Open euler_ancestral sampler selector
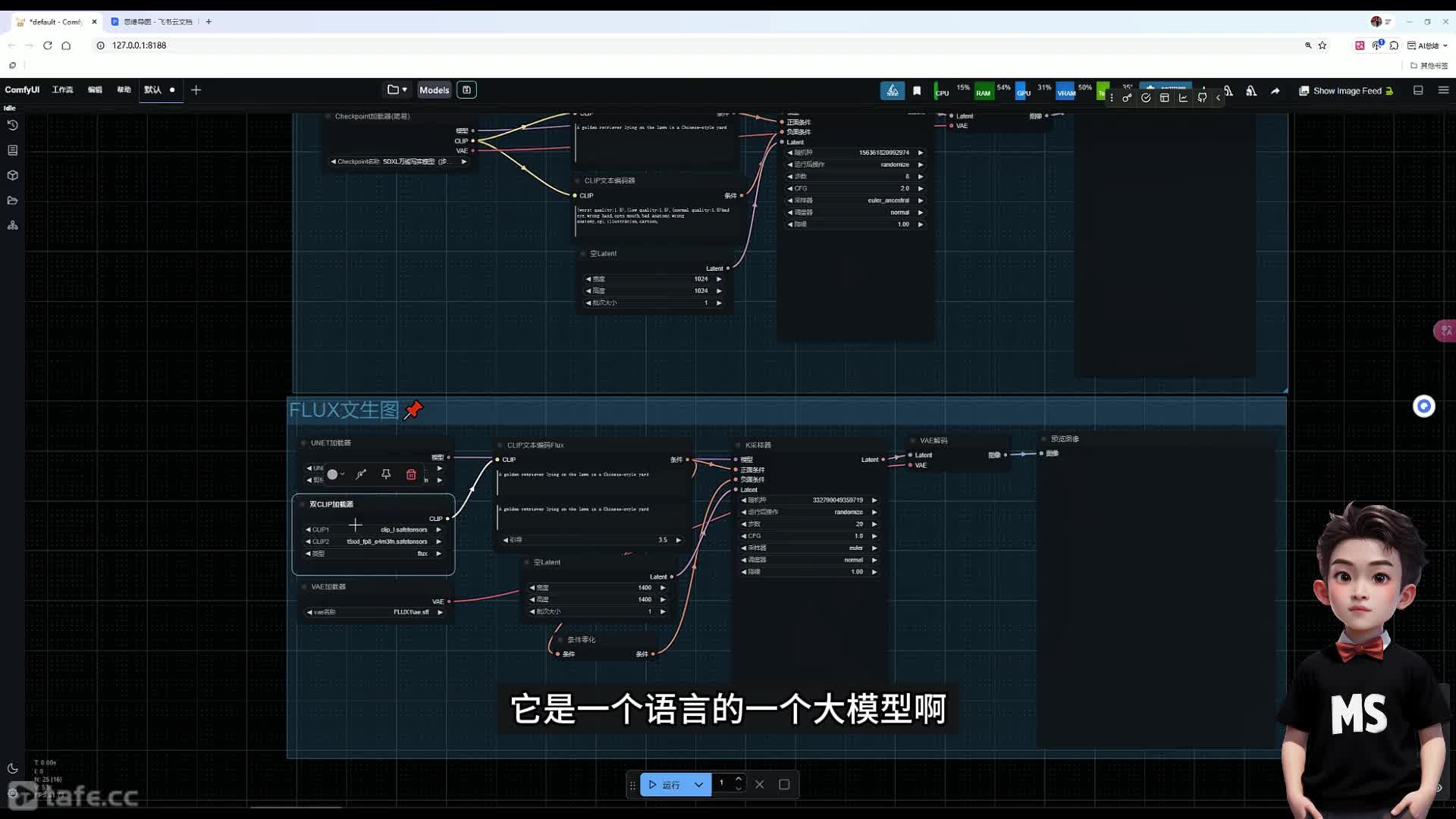Image resolution: width=1456 pixels, height=819 pixels. coord(855,200)
